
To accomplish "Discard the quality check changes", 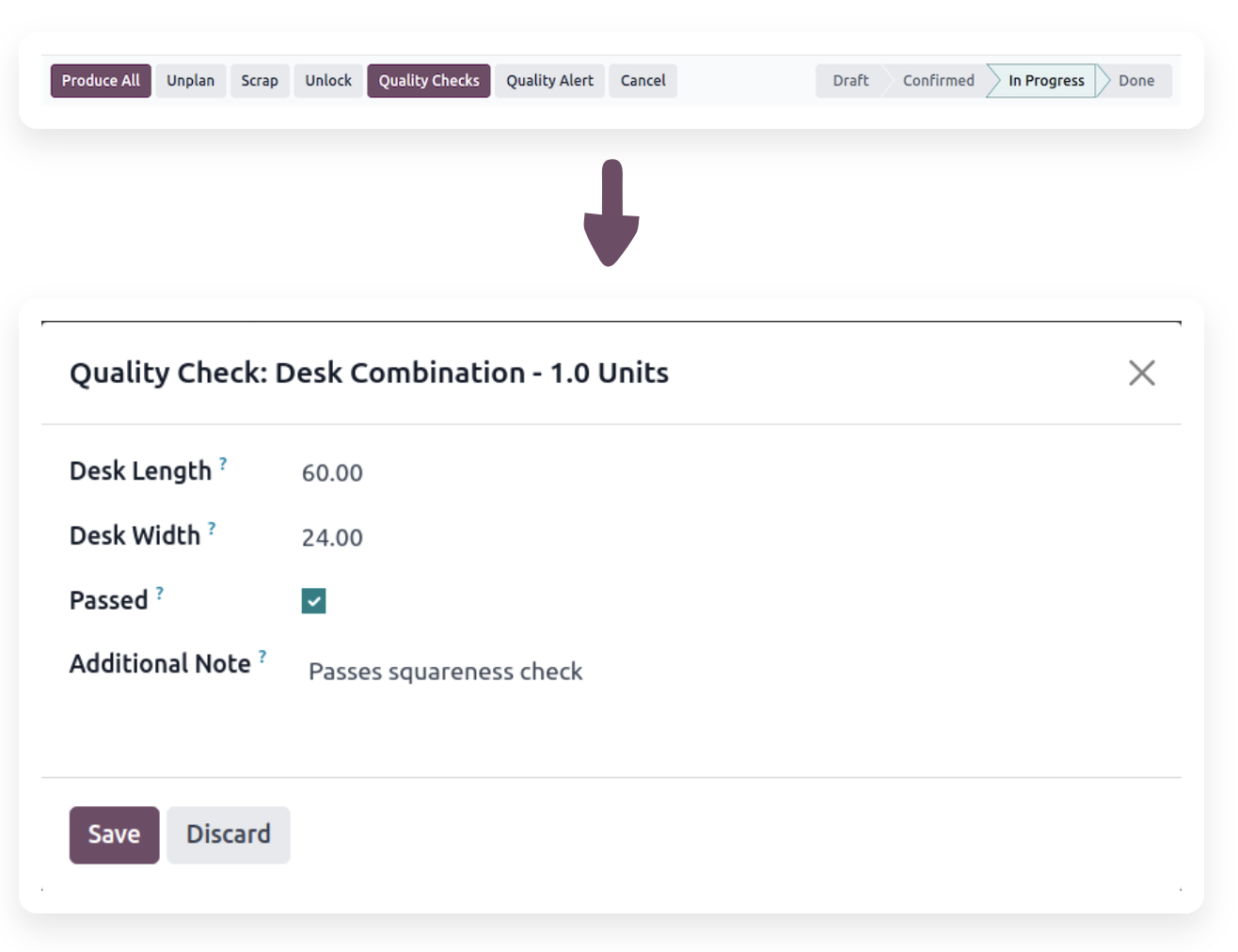I will coord(228,834).
